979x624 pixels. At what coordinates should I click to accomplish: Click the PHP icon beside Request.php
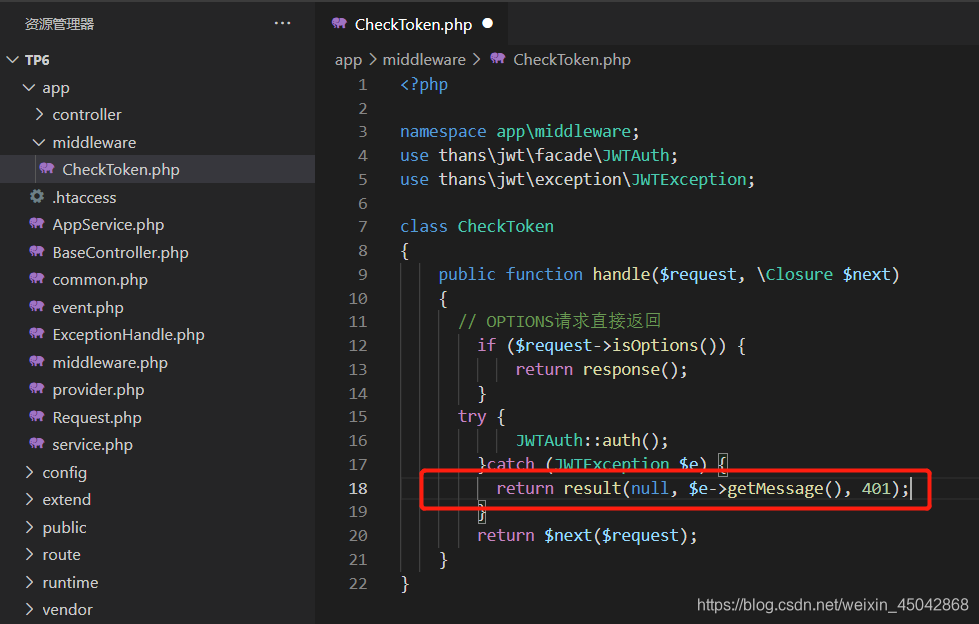click(37, 417)
